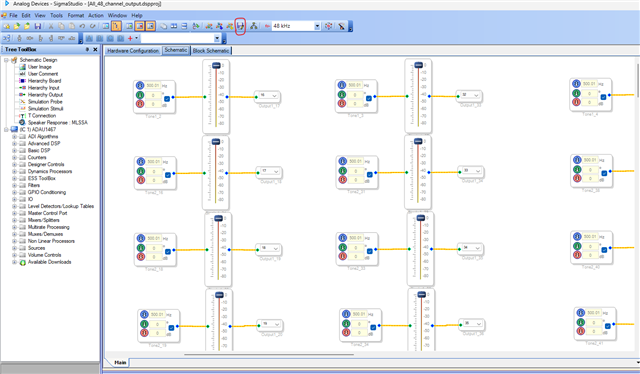This screenshot has width=640, height=374.
Task: Click the Save project disk icon in toolbar
Action: click(x=38, y=26)
